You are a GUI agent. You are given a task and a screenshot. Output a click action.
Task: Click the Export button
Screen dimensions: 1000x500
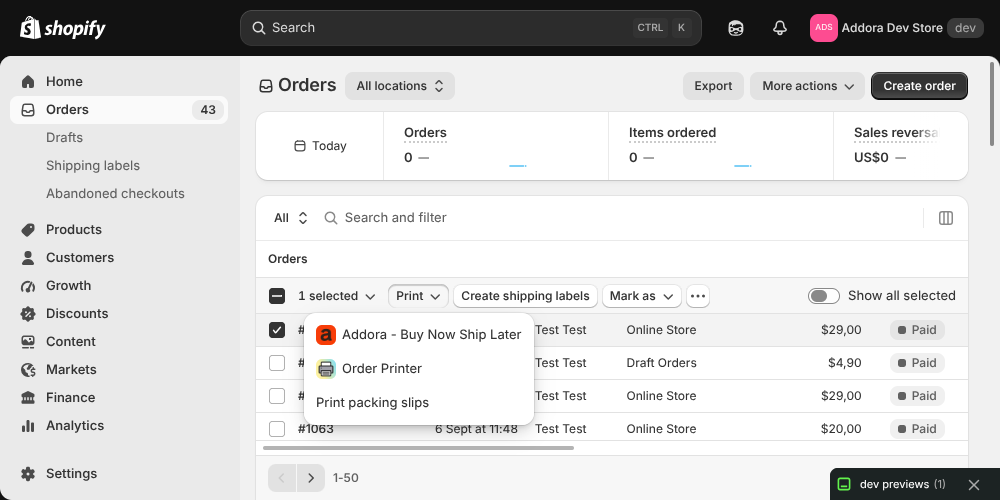[x=713, y=86]
